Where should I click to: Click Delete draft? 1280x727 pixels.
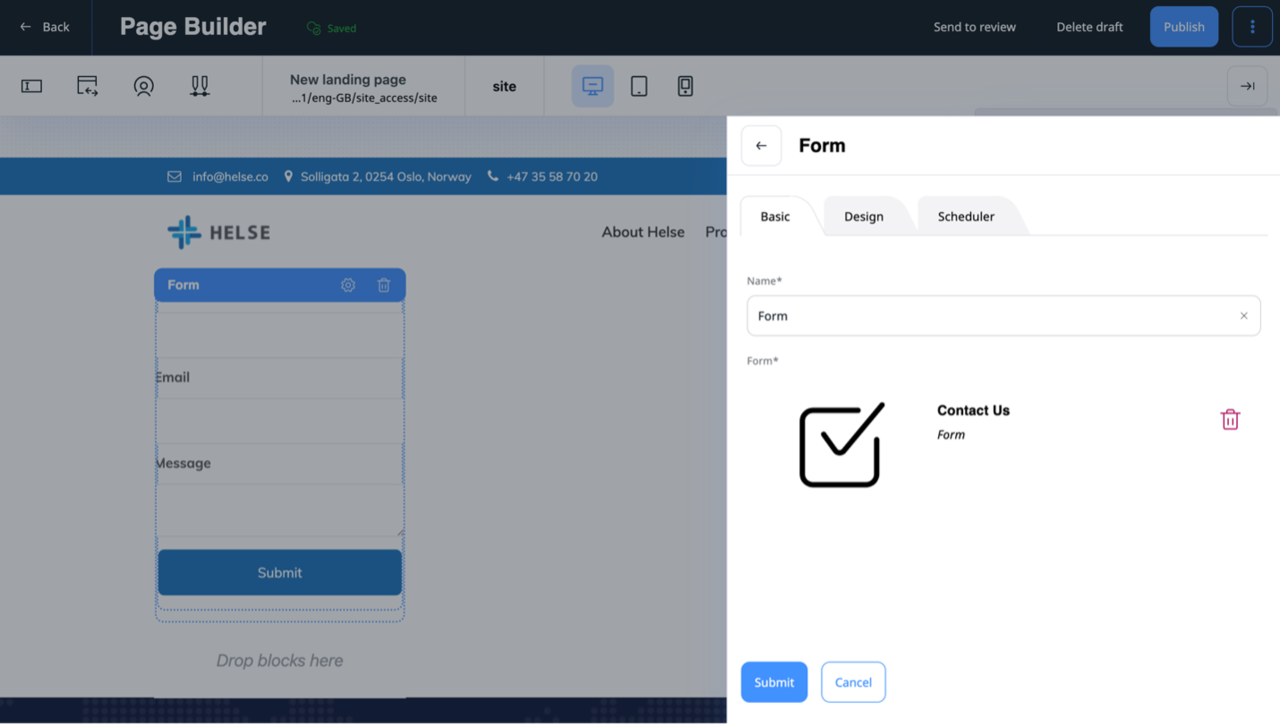pyautogui.click(x=1090, y=27)
